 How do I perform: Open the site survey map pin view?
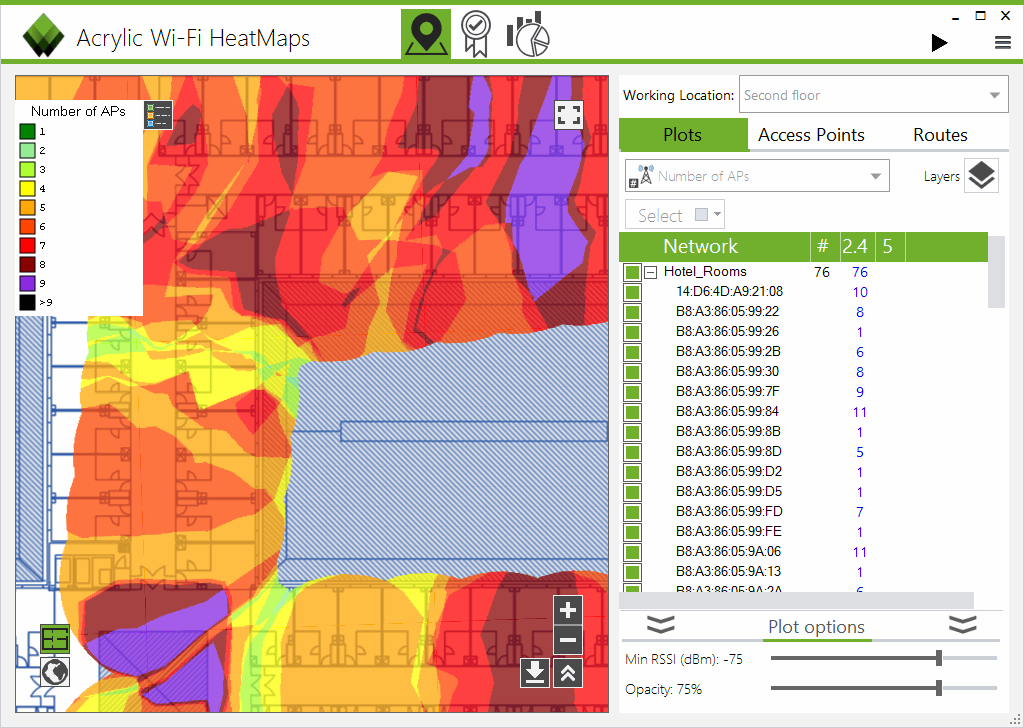point(426,34)
